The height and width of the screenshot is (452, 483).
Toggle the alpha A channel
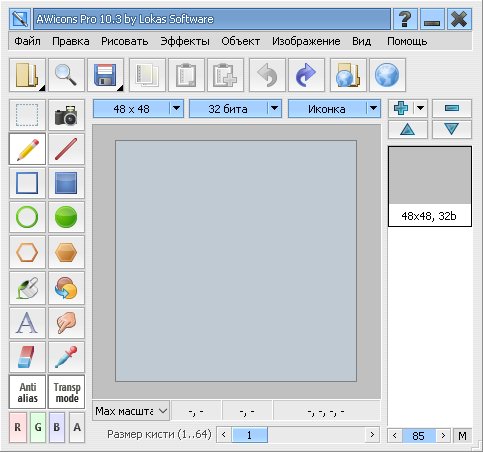(x=77, y=427)
